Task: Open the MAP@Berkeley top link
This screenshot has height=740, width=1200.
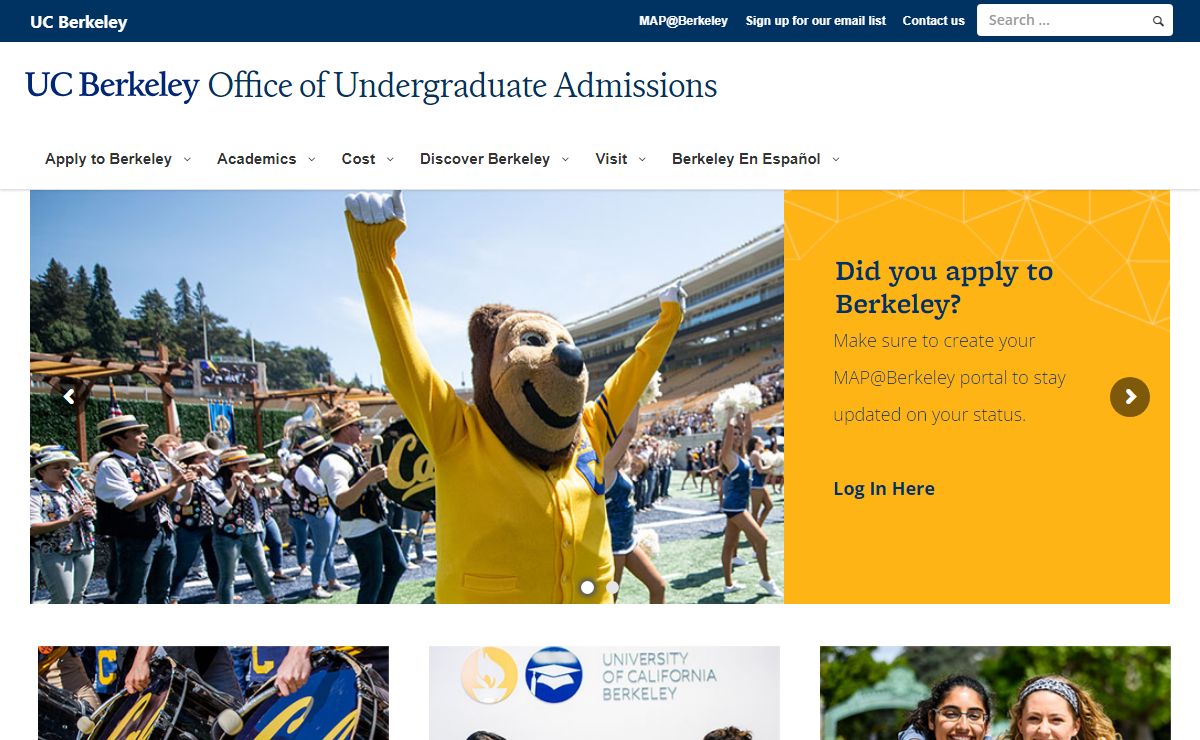Action: (x=683, y=21)
